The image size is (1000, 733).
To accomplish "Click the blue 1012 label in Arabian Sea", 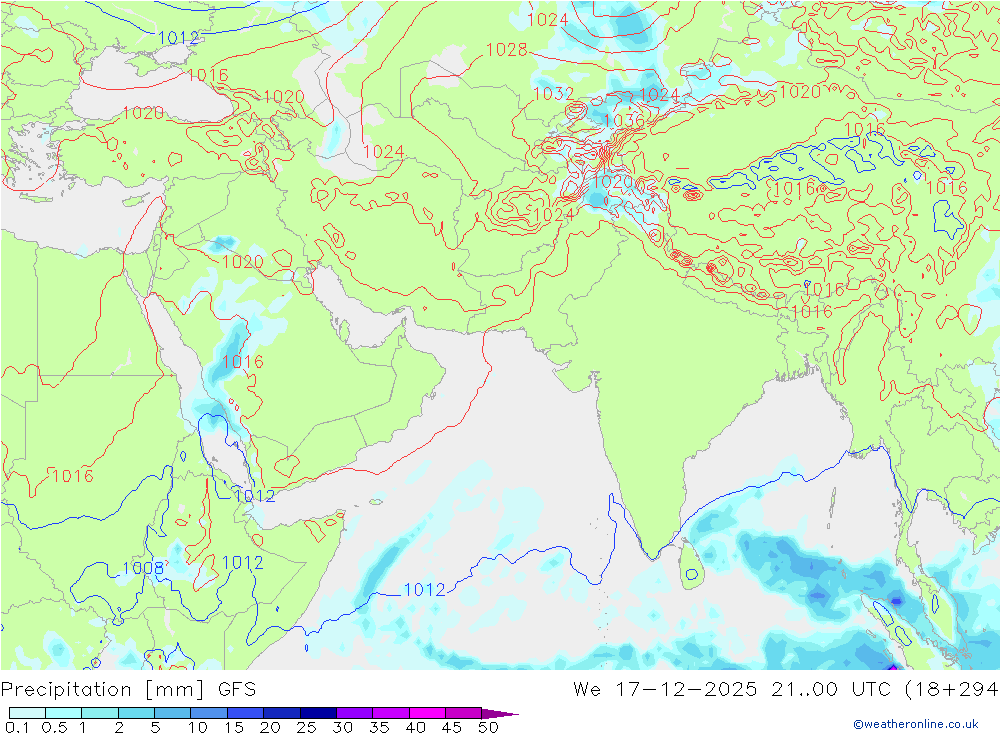I will (x=425, y=589).
